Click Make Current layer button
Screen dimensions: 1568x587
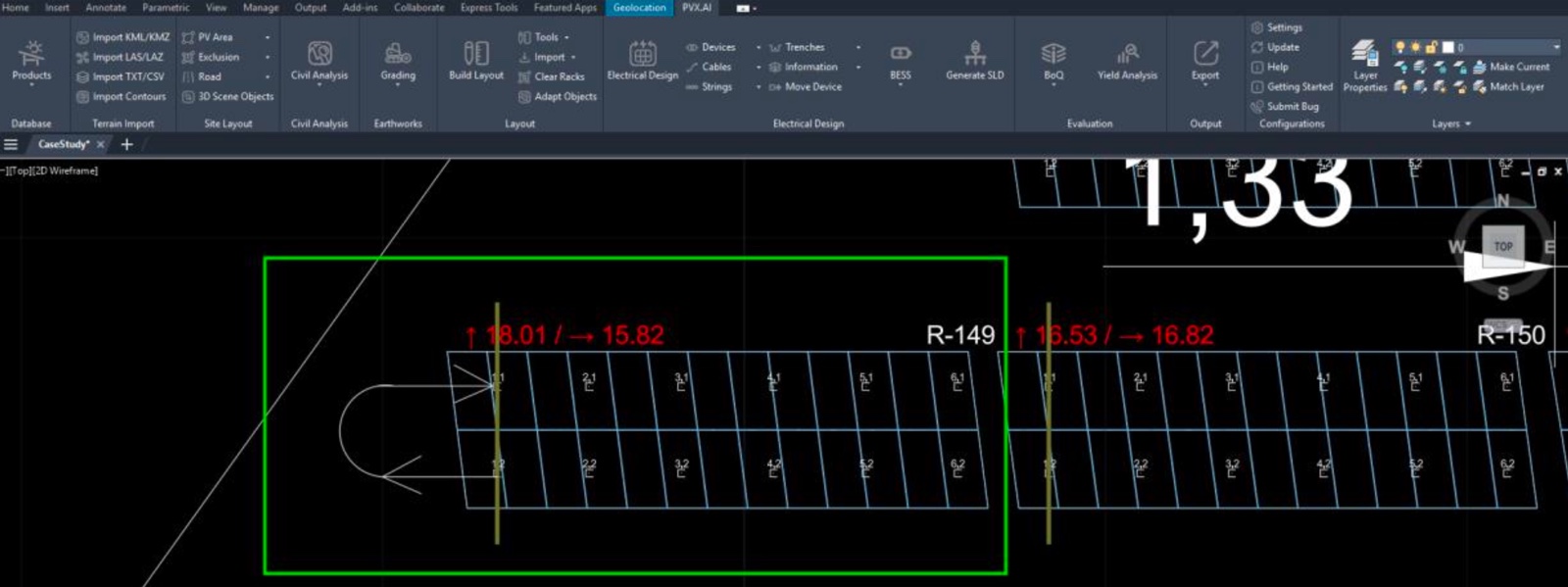(1512, 67)
